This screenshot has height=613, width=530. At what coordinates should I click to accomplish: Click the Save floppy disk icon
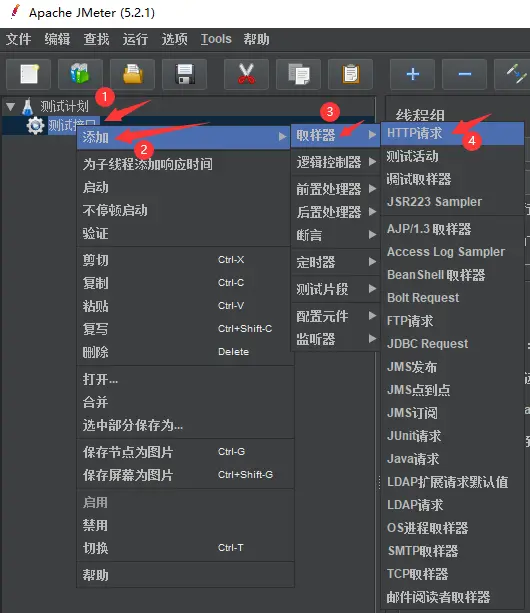pyautogui.click(x=184, y=74)
